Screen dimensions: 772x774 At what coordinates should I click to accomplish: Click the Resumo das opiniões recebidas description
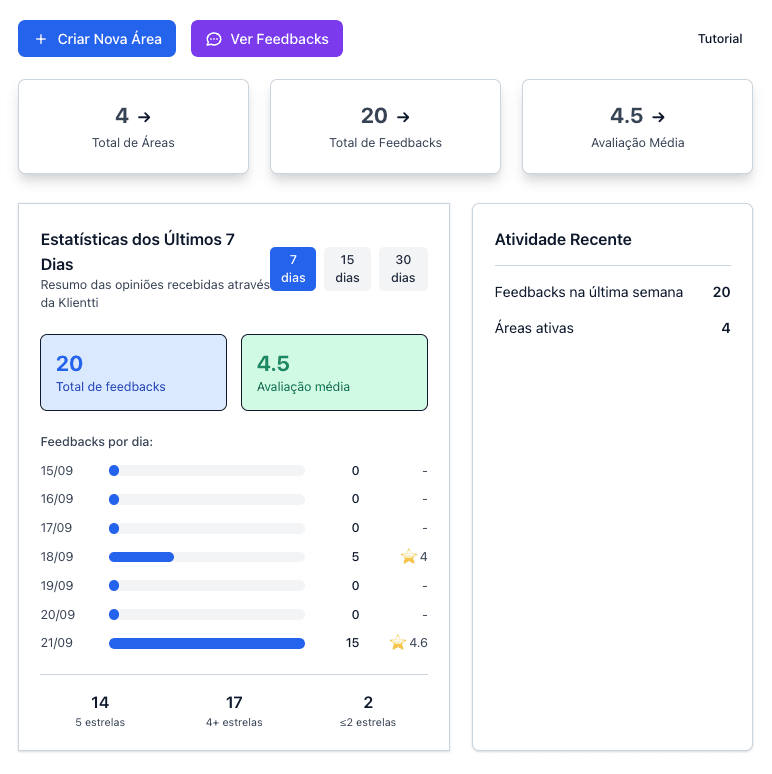point(155,294)
